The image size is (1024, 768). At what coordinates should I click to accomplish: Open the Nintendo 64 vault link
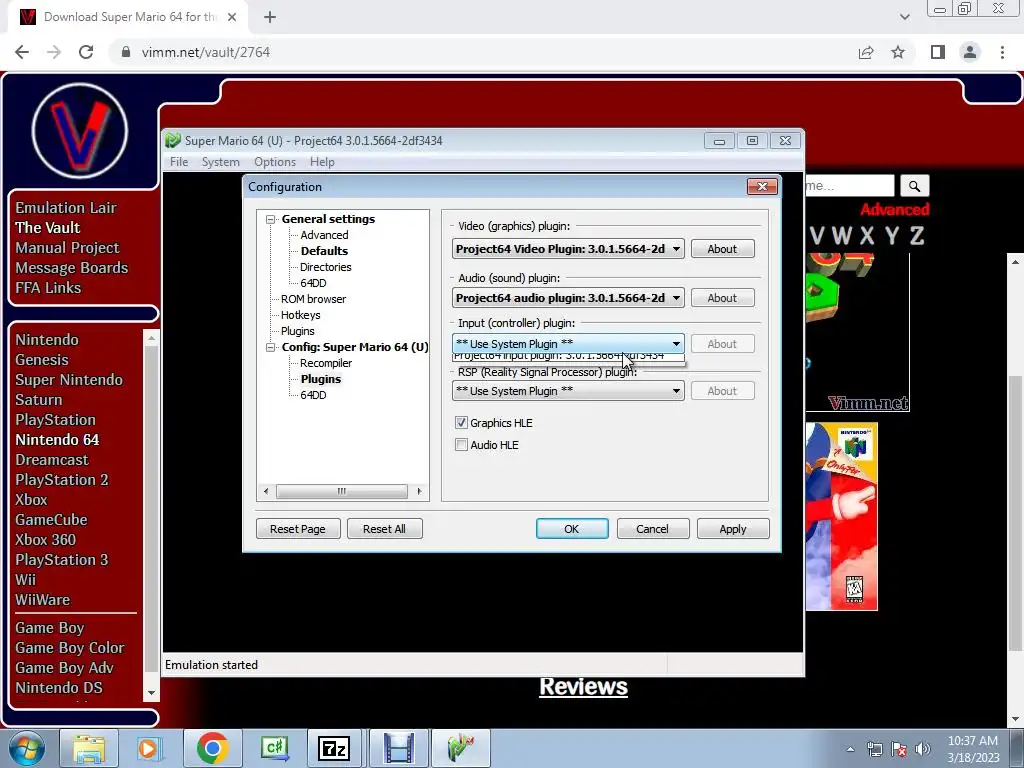[57, 440]
